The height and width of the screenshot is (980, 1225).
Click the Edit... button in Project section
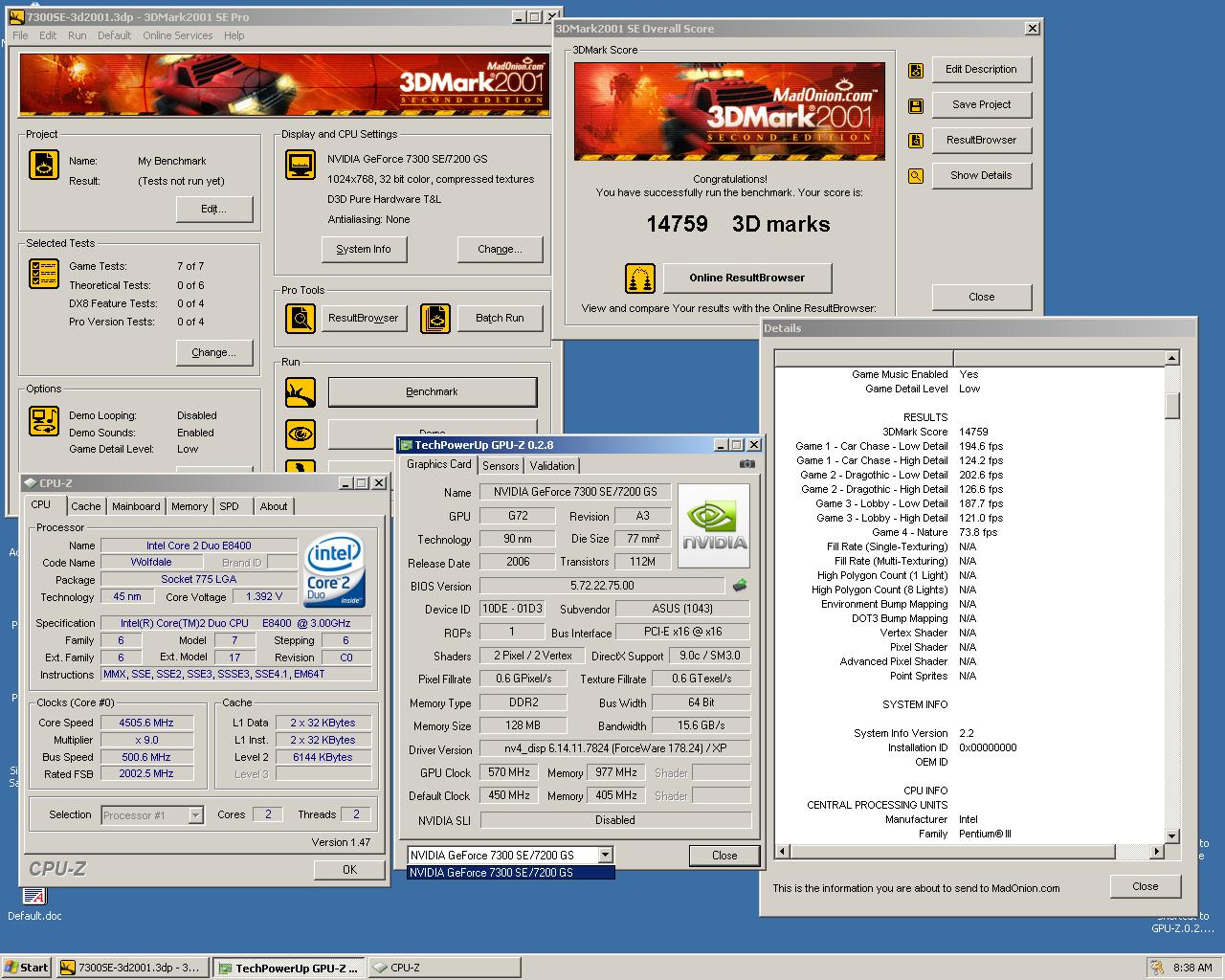click(213, 209)
